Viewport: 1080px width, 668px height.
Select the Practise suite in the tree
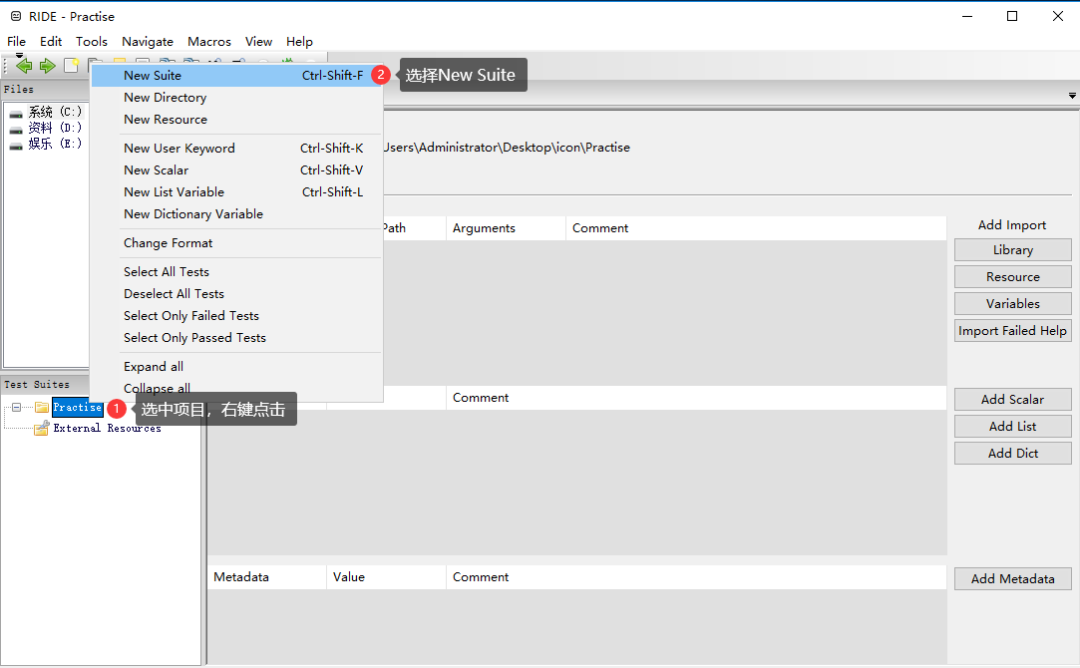point(77,407)
